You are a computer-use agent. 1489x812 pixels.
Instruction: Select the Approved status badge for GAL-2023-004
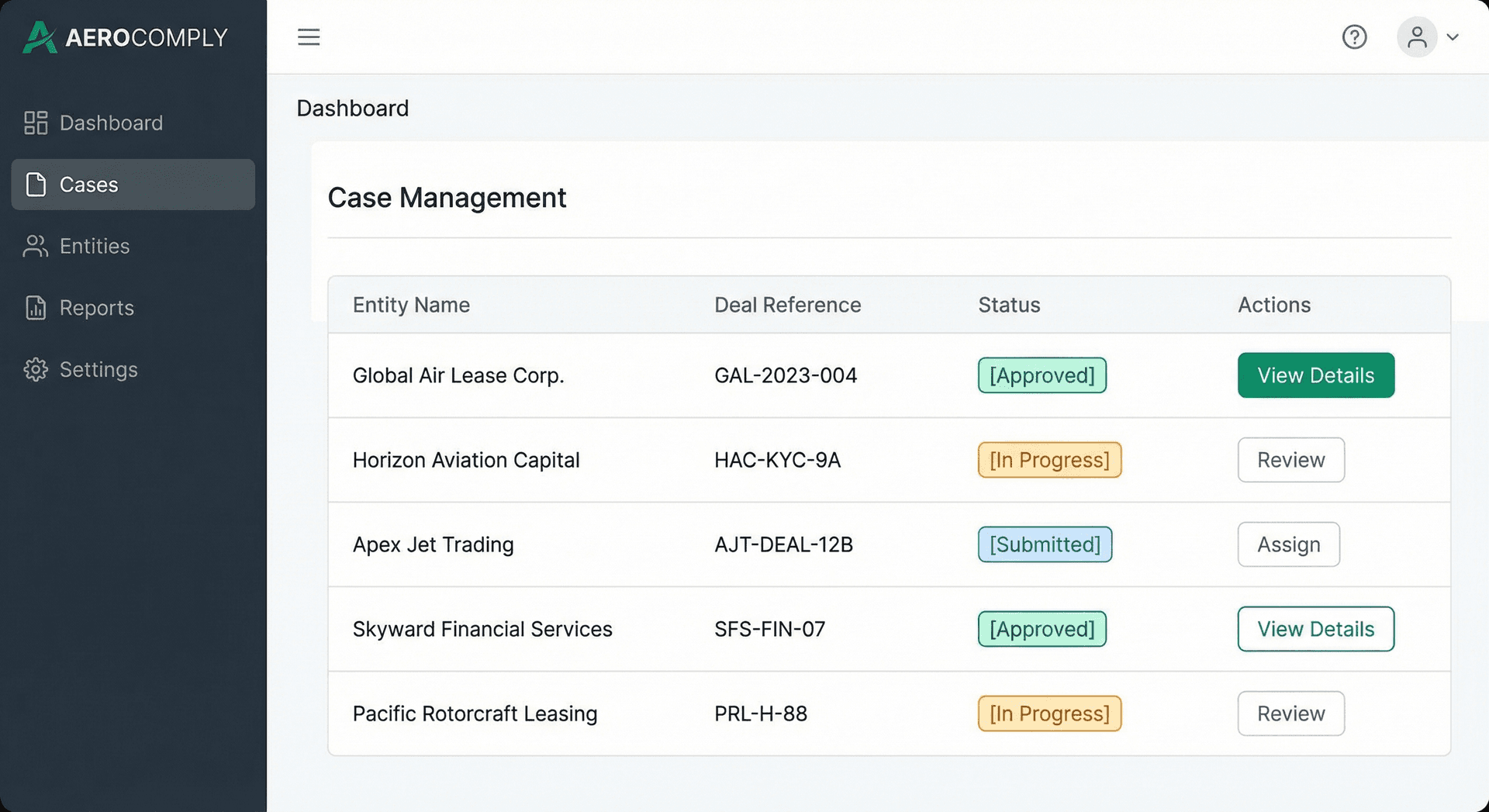1042,375
